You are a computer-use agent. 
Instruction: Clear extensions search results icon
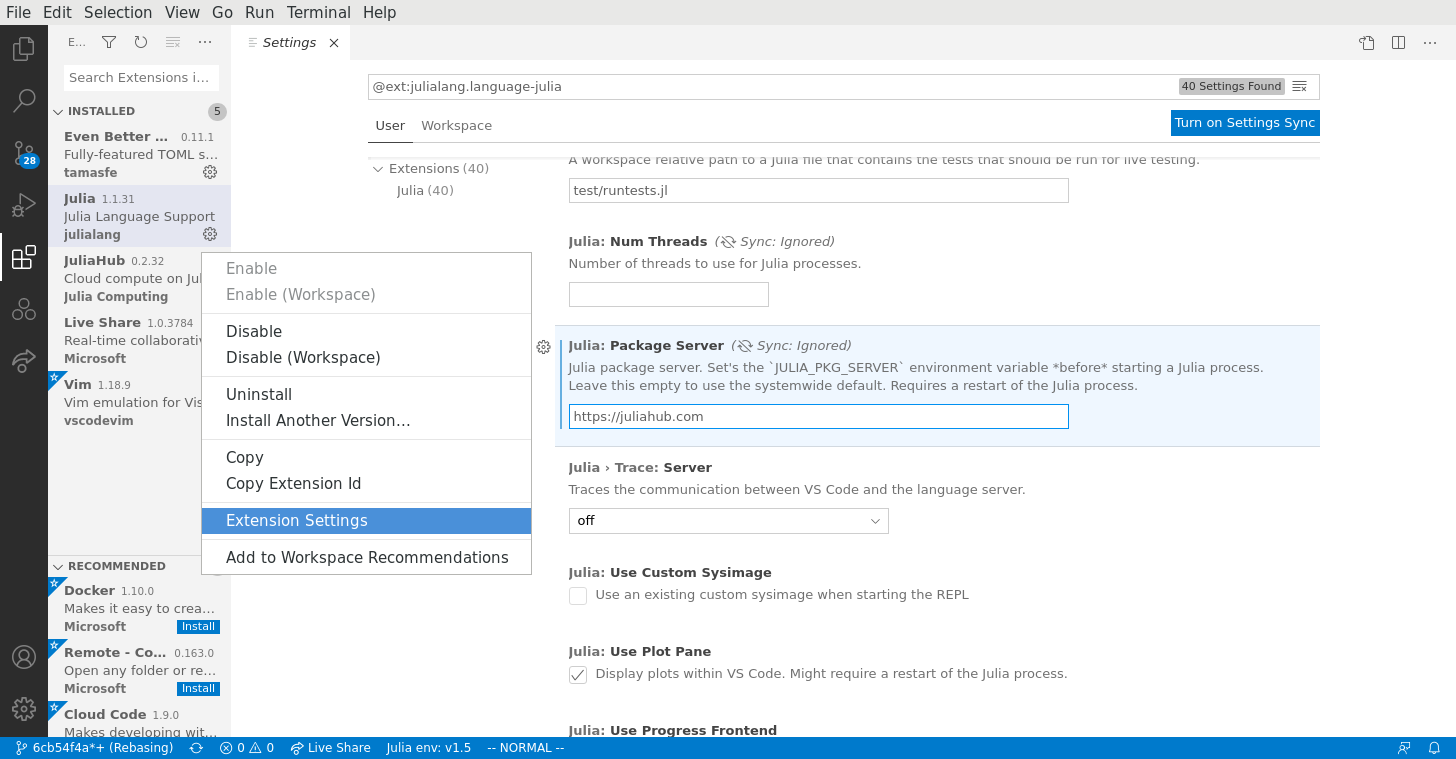(173, 42)
